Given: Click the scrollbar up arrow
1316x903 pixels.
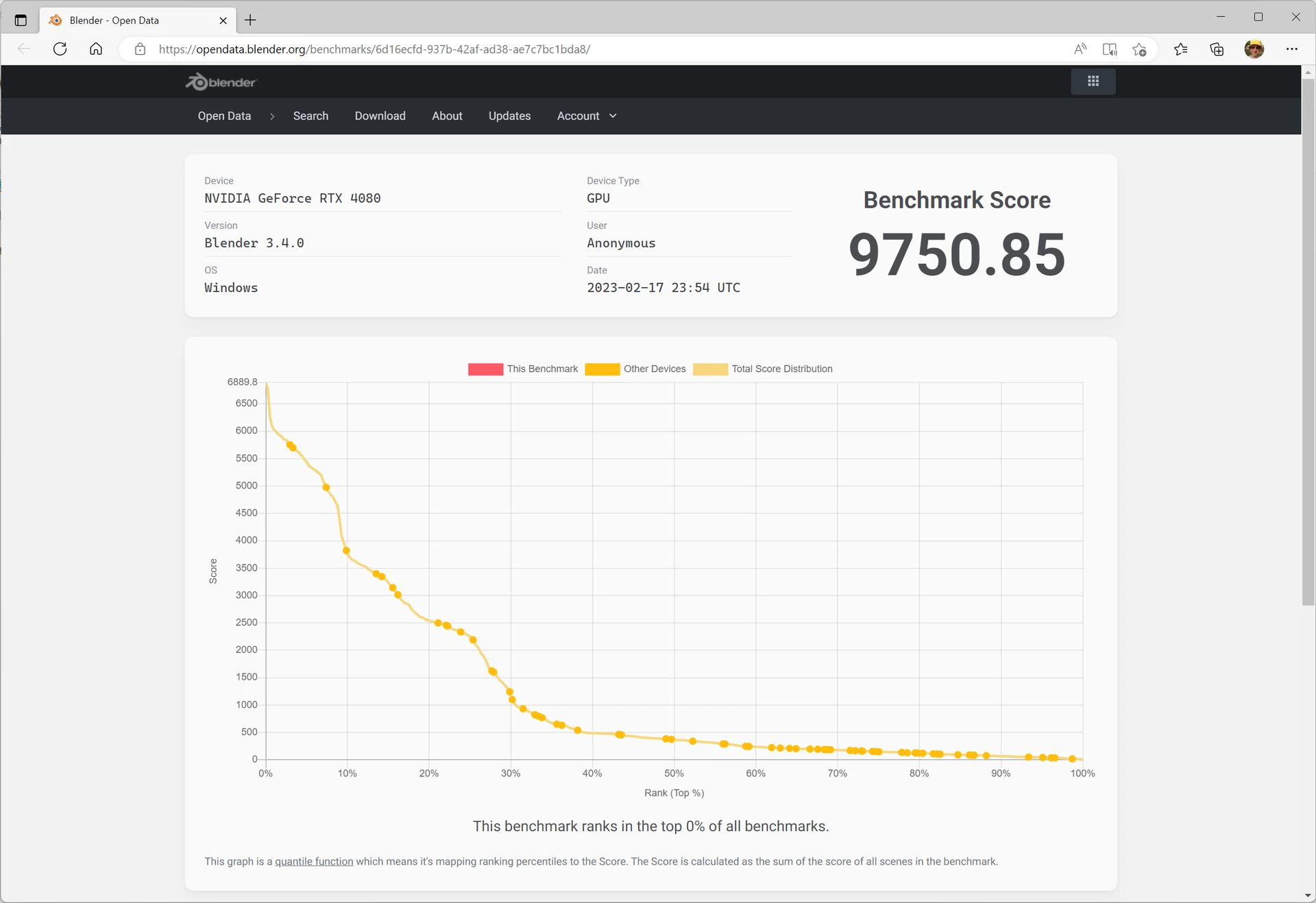Looking at the screenshot, I should [x=1308, y=72].
